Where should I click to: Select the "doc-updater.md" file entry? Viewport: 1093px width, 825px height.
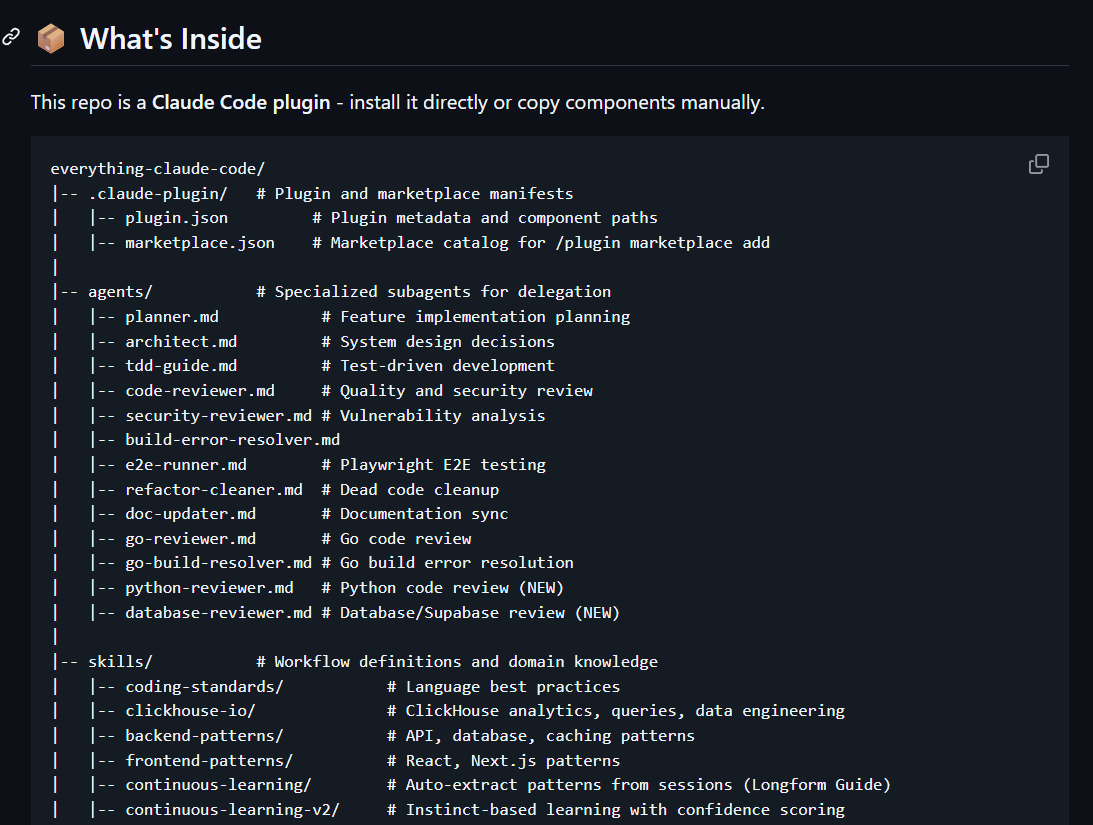pyautogui.click(x=190, y=514)
